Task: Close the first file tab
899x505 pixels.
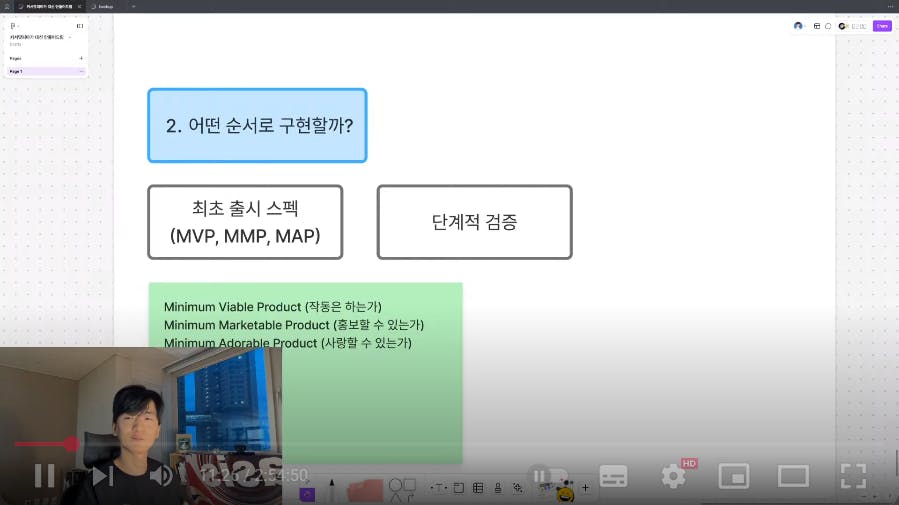Action: (79, 6)
